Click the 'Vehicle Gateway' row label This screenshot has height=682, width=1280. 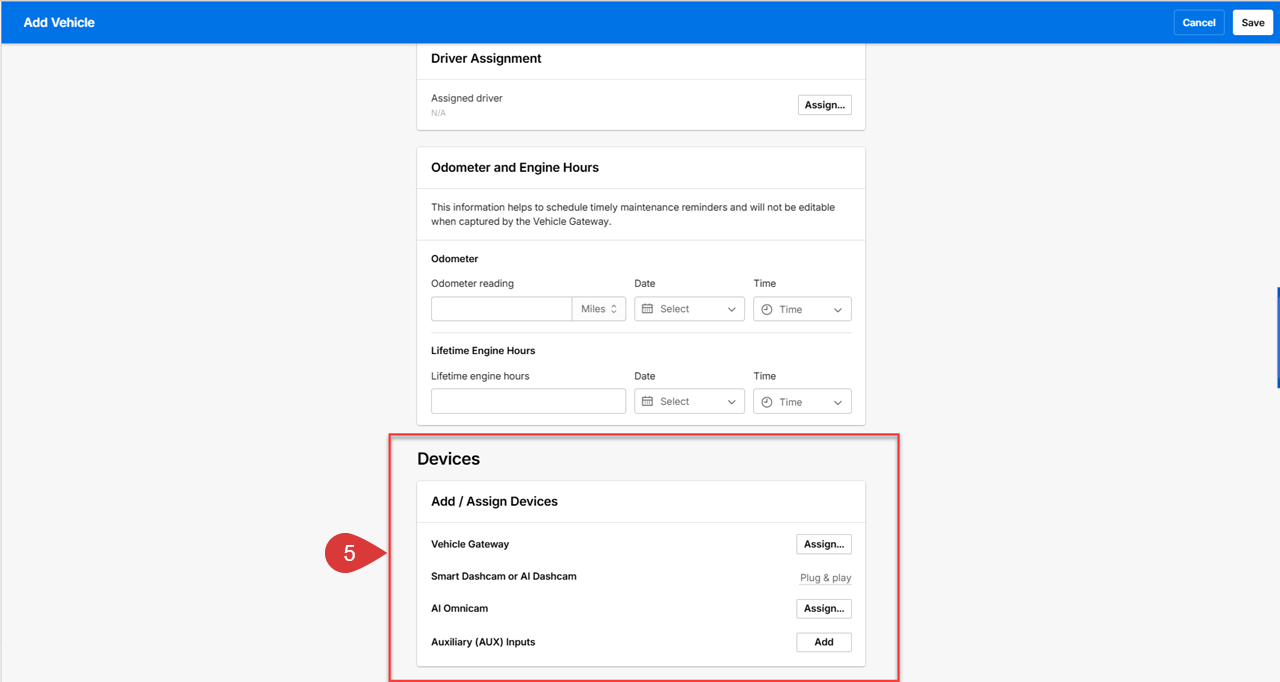click(x=470, y=544)
